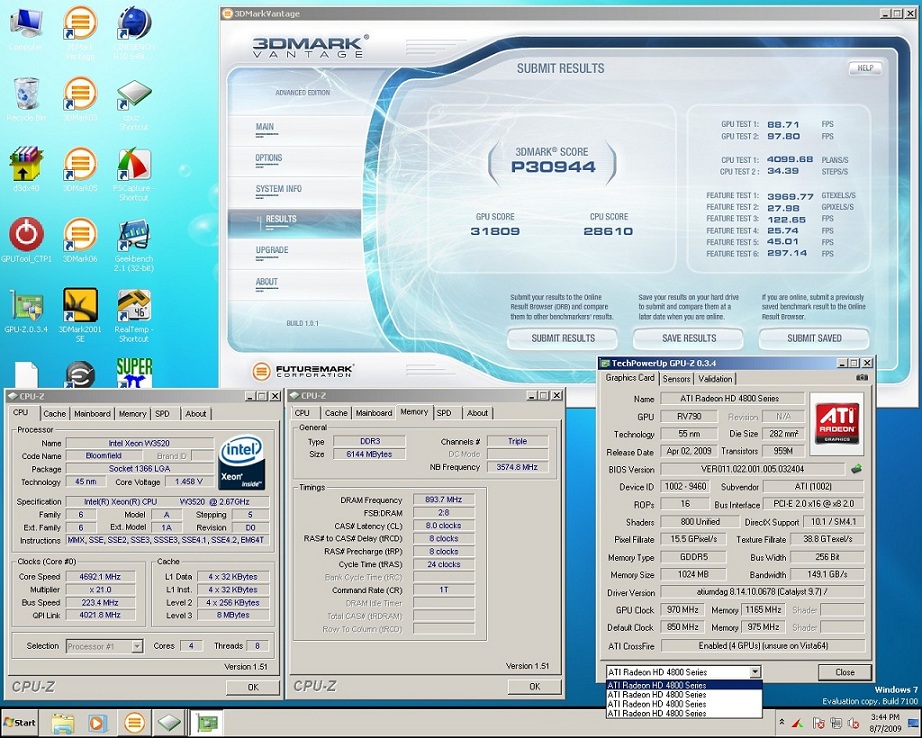Screen dimensions: 922x738
Task: Open the Processor #1 selection dropdown
Action: coord(137,646)
